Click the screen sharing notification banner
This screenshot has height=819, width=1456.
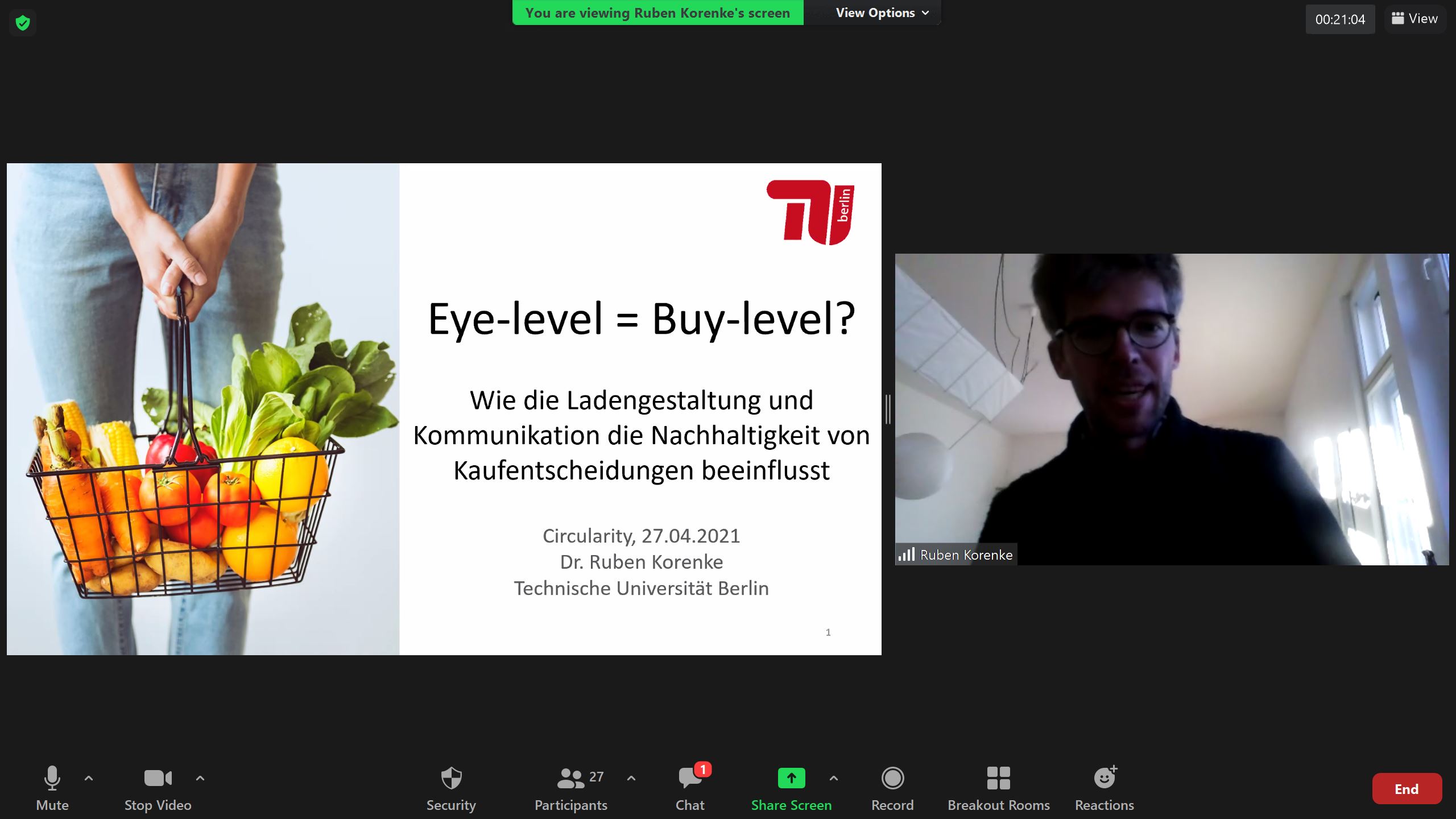coord(658,13)
